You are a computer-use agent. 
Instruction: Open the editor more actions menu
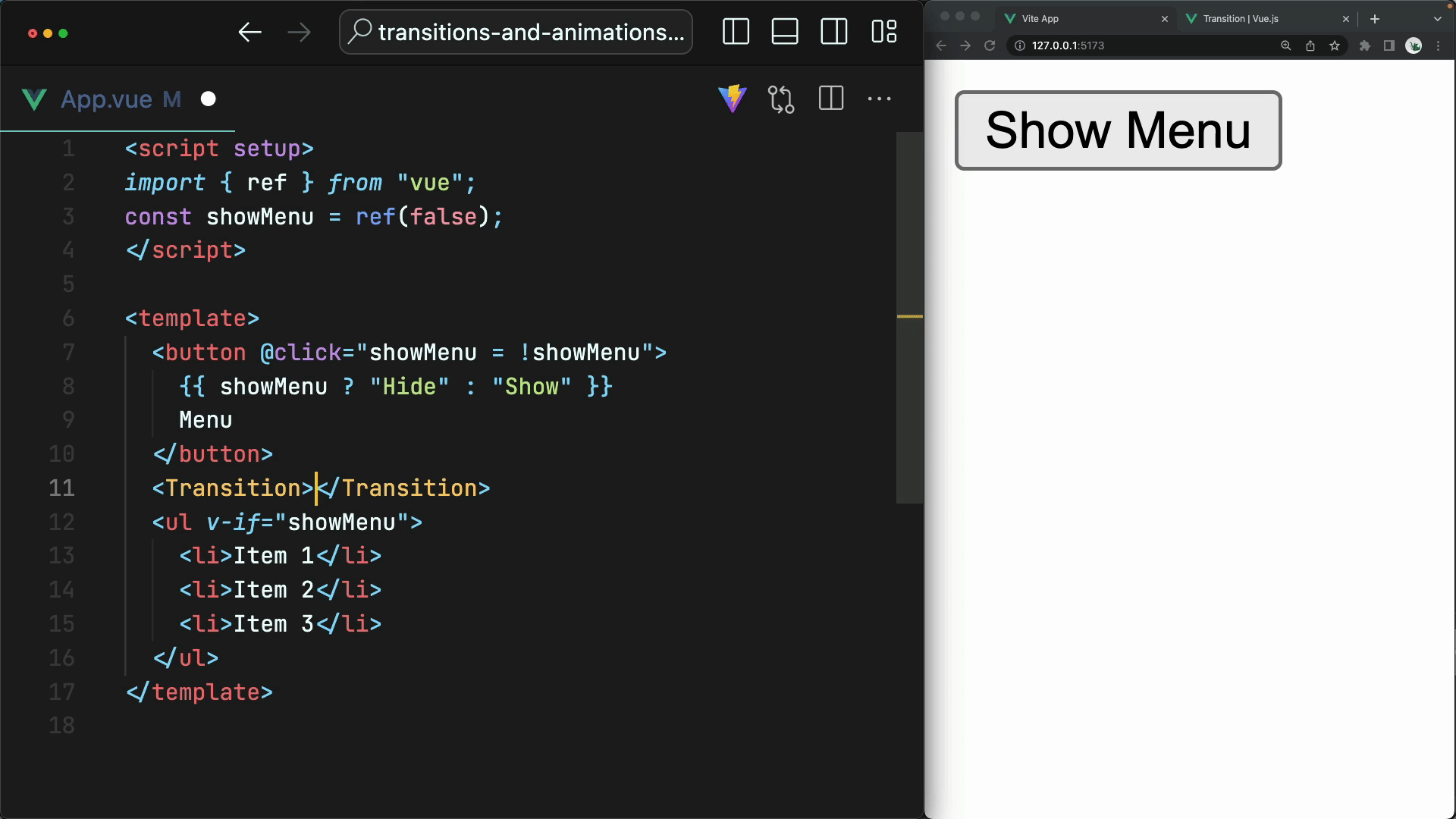point(880,99)
